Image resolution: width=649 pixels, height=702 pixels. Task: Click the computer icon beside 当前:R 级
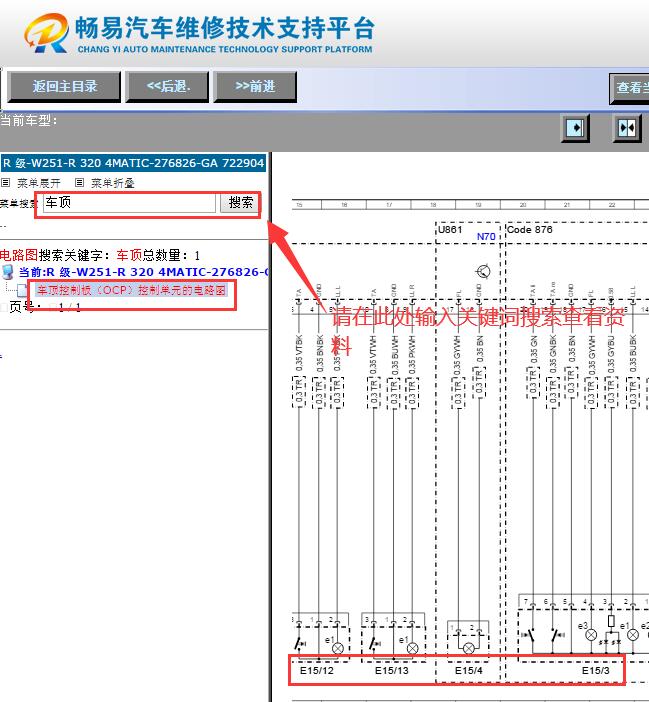[x=8, y=272]
